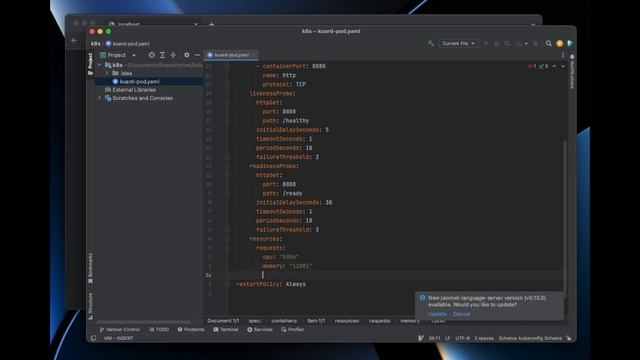Image resolution: width=640 pixels, height=360 pixels.
Task: Close the kuard-pod.yaml editor tab
Action: coord(254,55)
